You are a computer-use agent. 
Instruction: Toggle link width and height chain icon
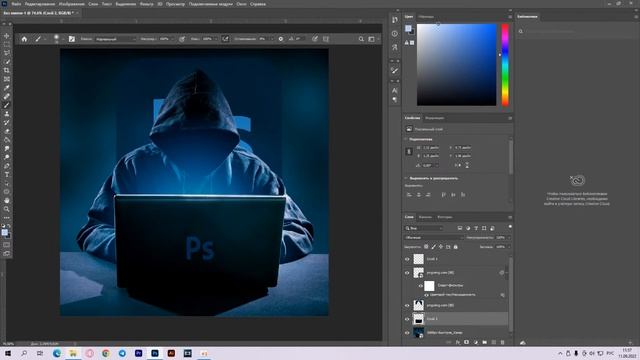409,152
